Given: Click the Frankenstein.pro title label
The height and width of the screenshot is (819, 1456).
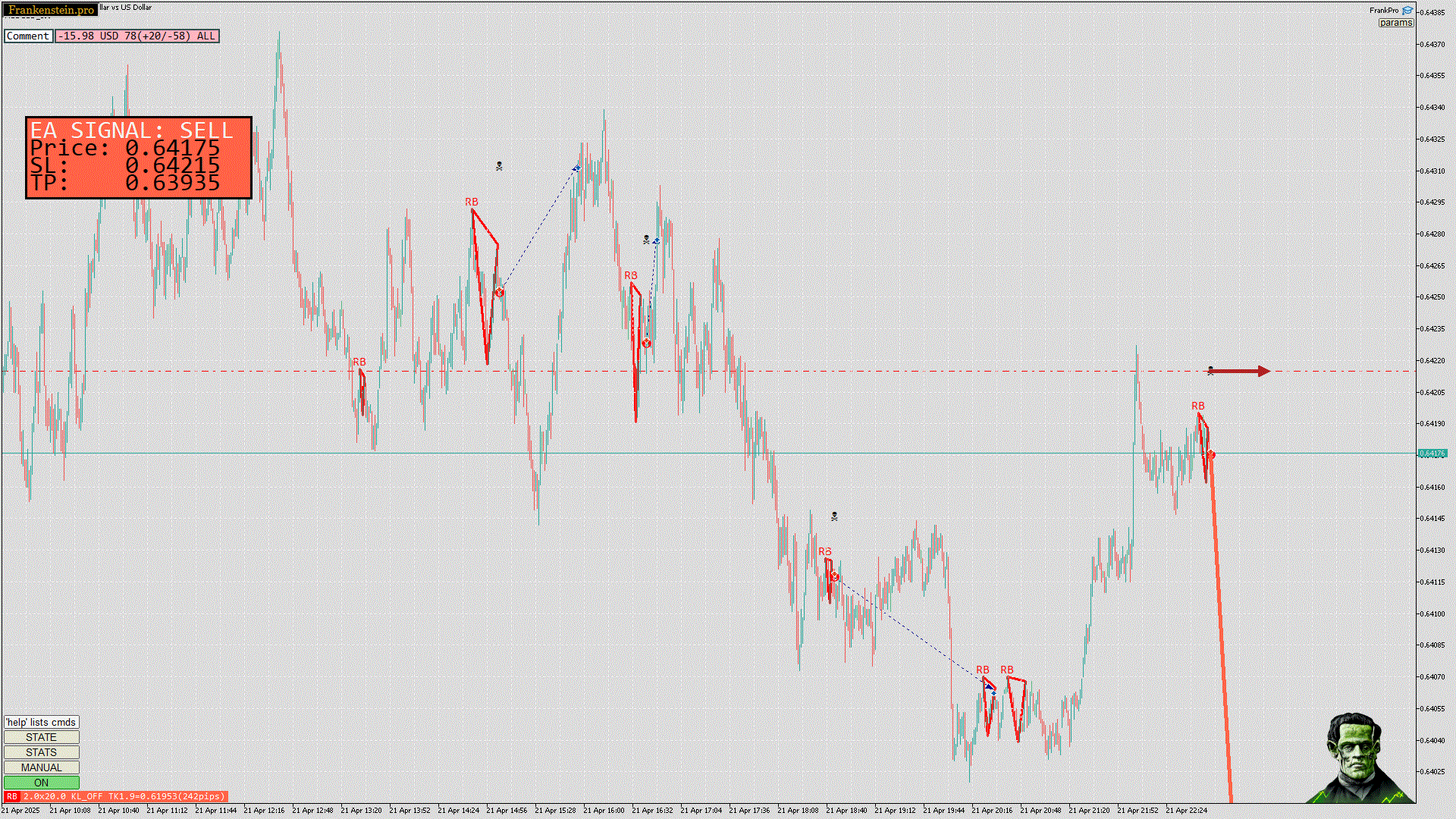Looking at the screenshot, I should (x=51, y=10).
